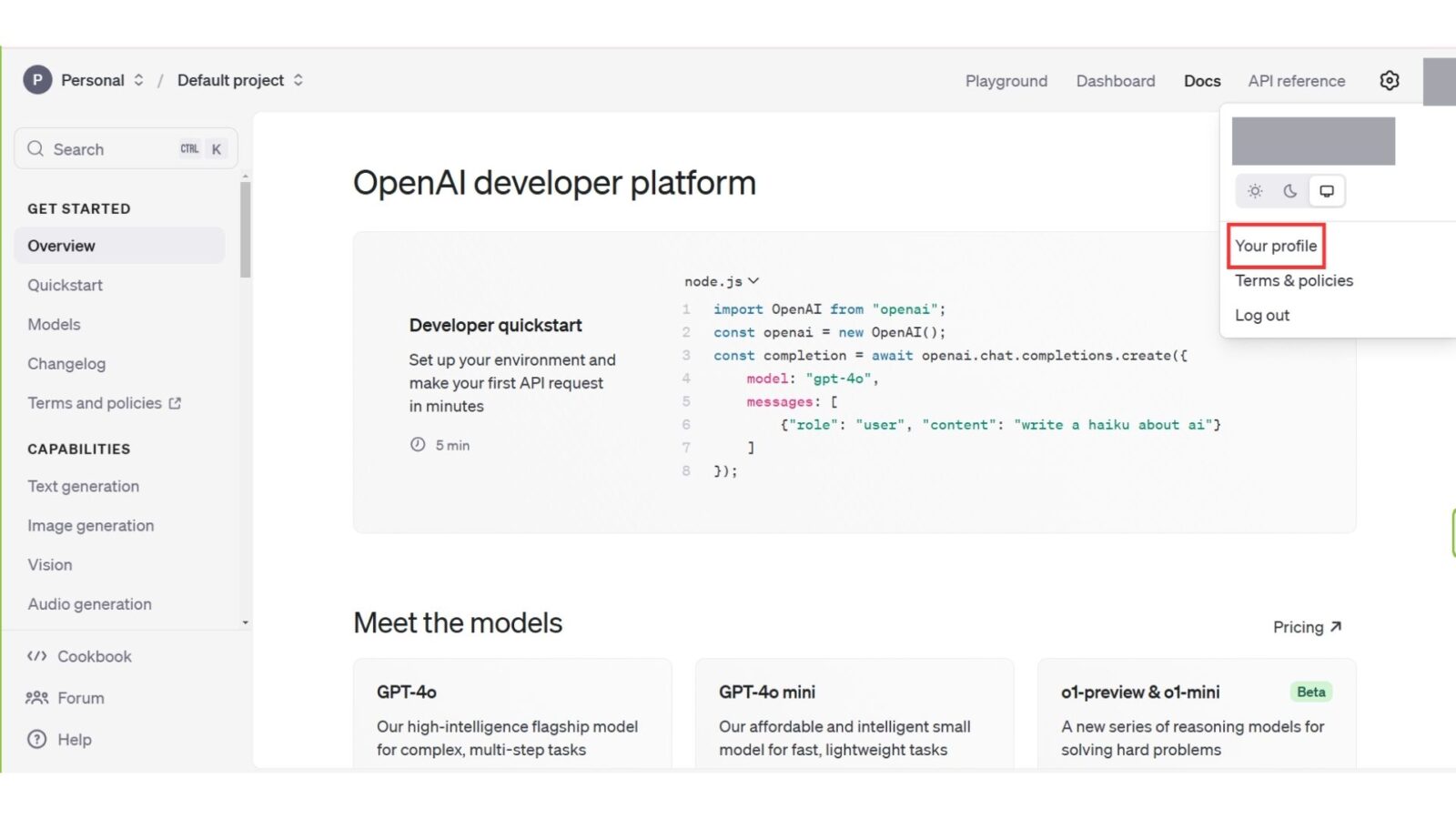Select system theme with the monitor toggle
Screen dimensions: 1456x819
click(1326, 191)
